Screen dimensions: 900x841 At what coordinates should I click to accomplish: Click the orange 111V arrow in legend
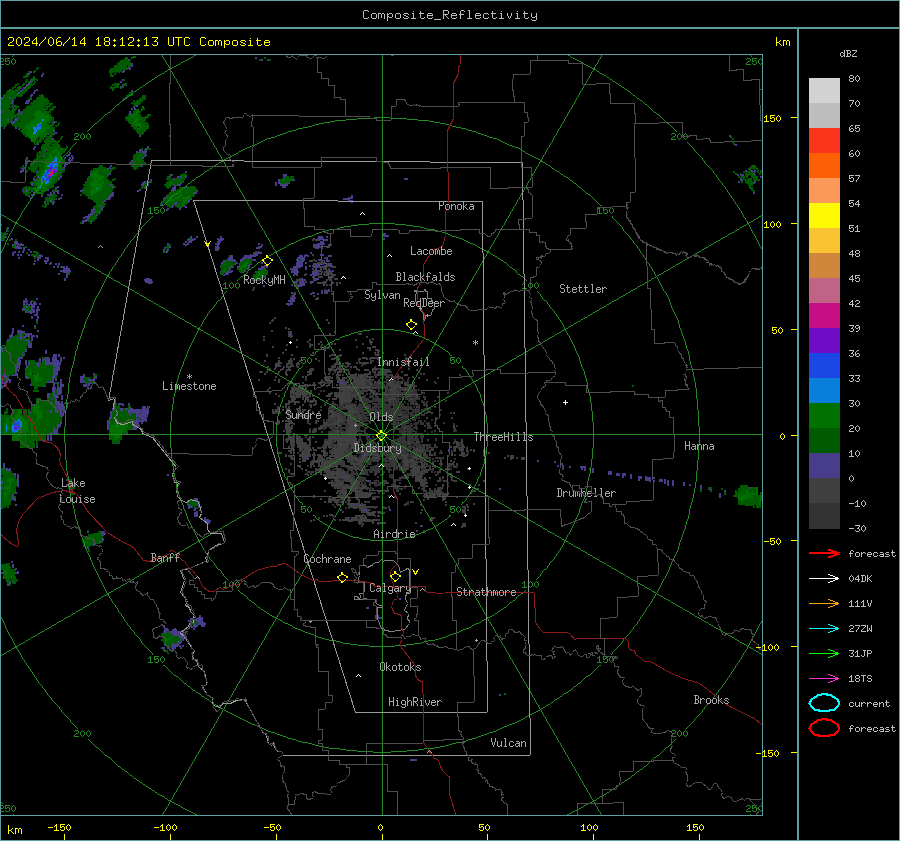click(x=824, y=603)
